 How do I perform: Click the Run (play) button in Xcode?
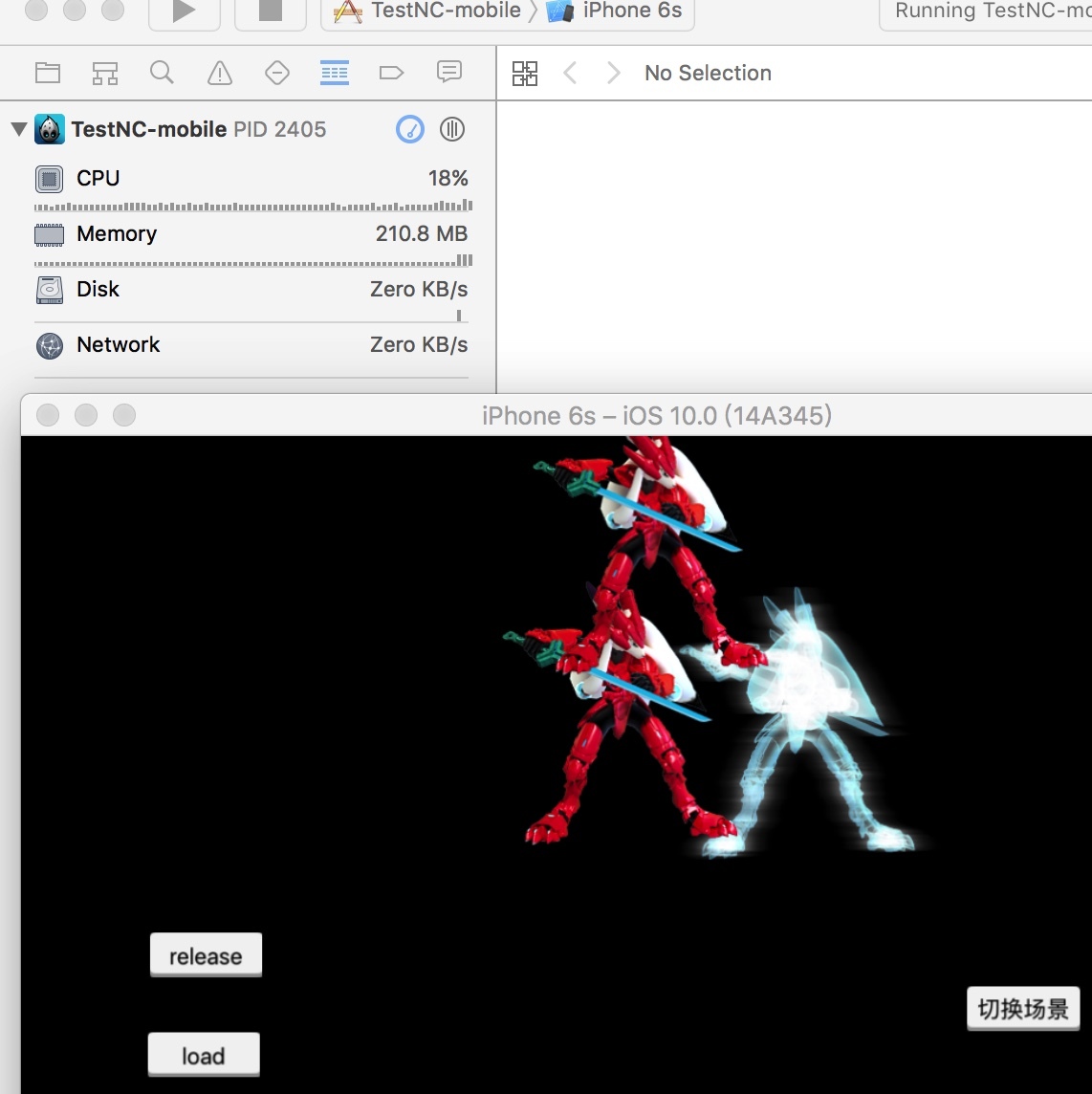click(185, 11)
